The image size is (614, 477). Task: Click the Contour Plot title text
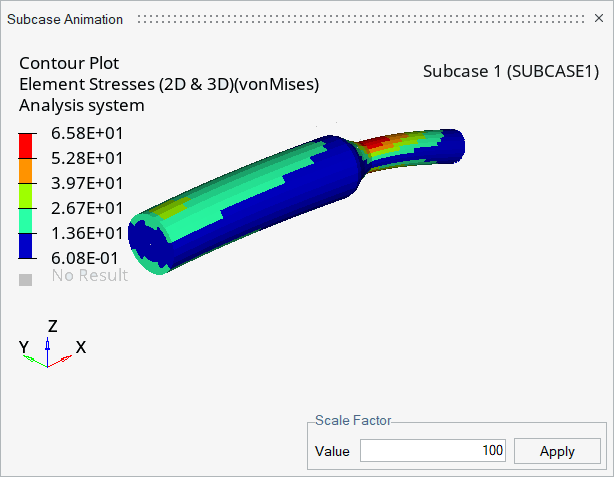(69, 63)
